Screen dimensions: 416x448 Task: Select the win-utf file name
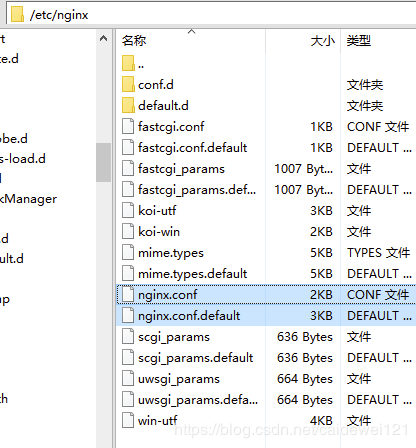pos(158,421)
